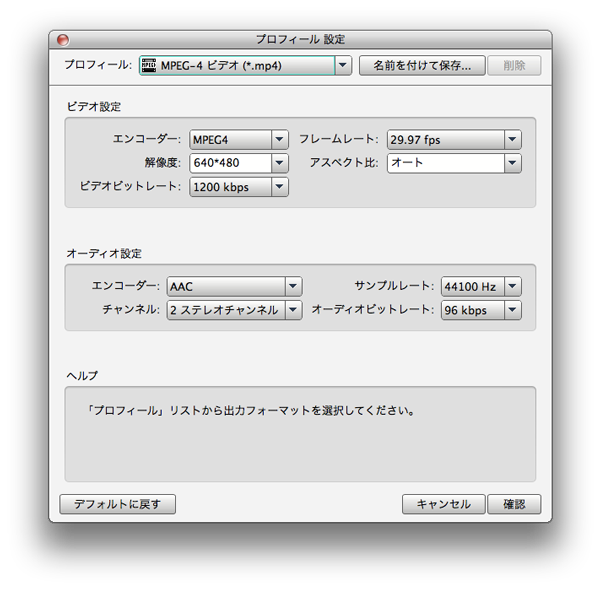Click 名前を付けて保存... button

pos(422,65)
